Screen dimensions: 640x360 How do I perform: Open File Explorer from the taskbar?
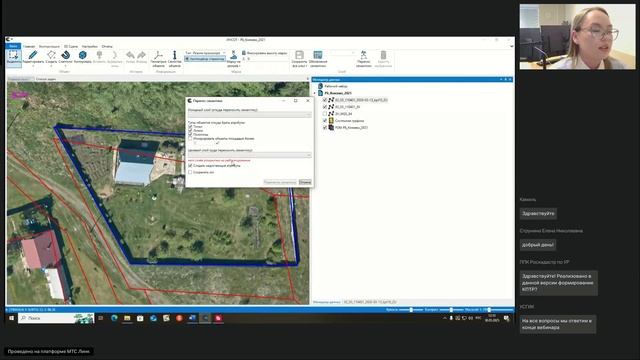(x=127, y=318)
